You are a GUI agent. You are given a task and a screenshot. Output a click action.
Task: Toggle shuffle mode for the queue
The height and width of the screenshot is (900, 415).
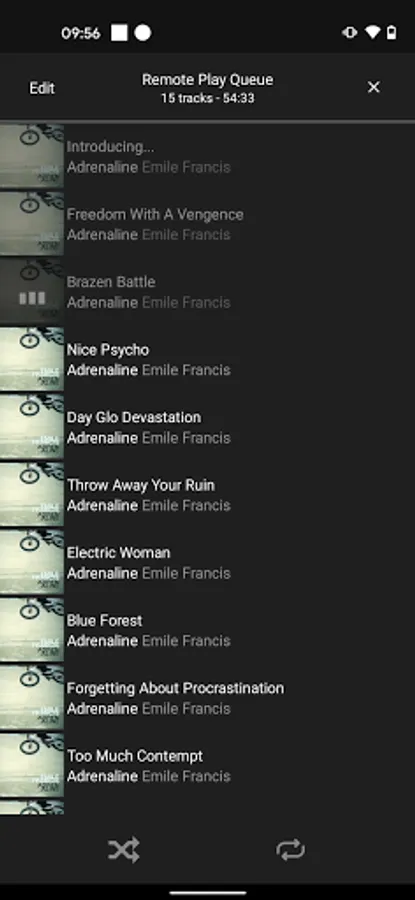(124, 849)
